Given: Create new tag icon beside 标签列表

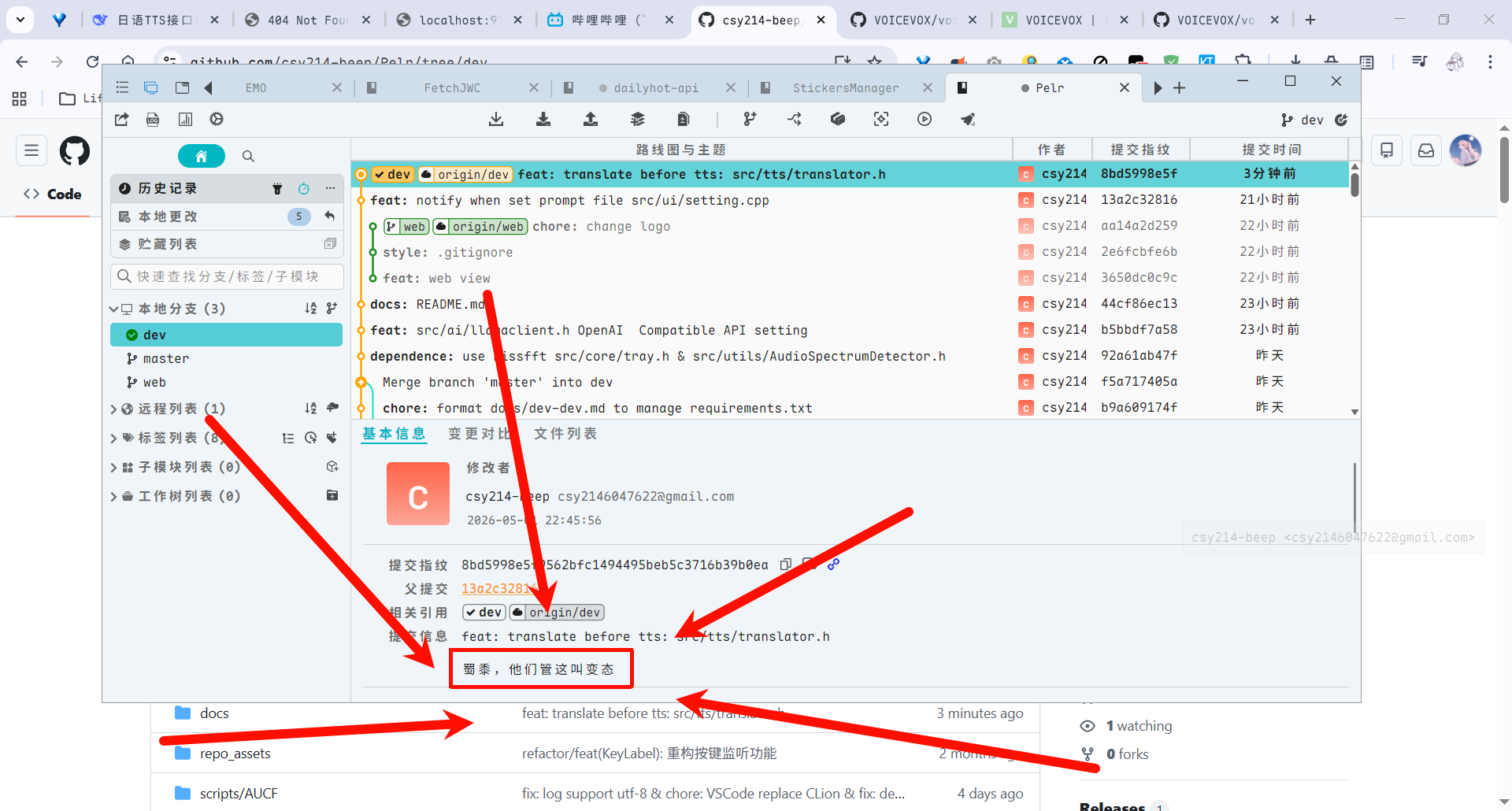Looking at the screenshot, I should point(332,438).
